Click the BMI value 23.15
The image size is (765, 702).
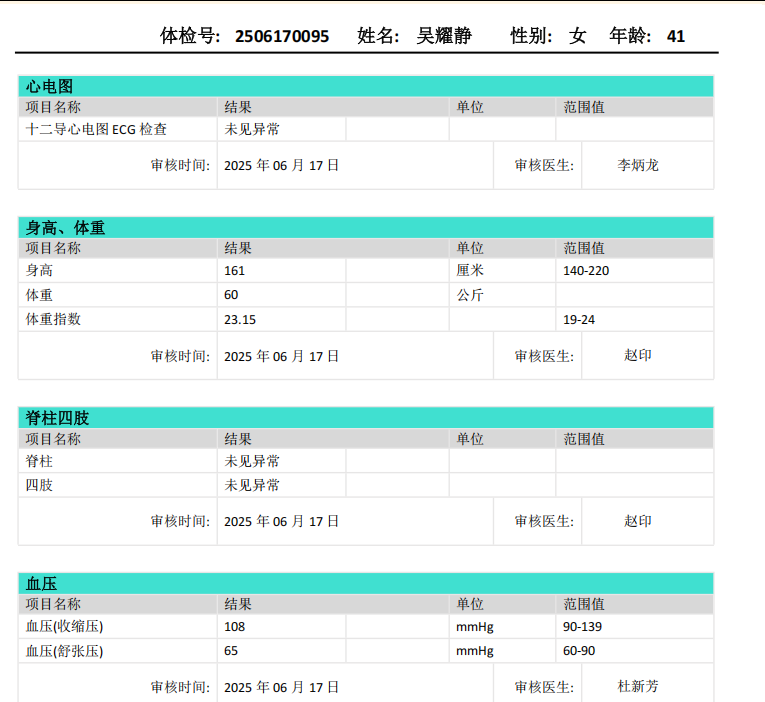[x=240, y=320]
